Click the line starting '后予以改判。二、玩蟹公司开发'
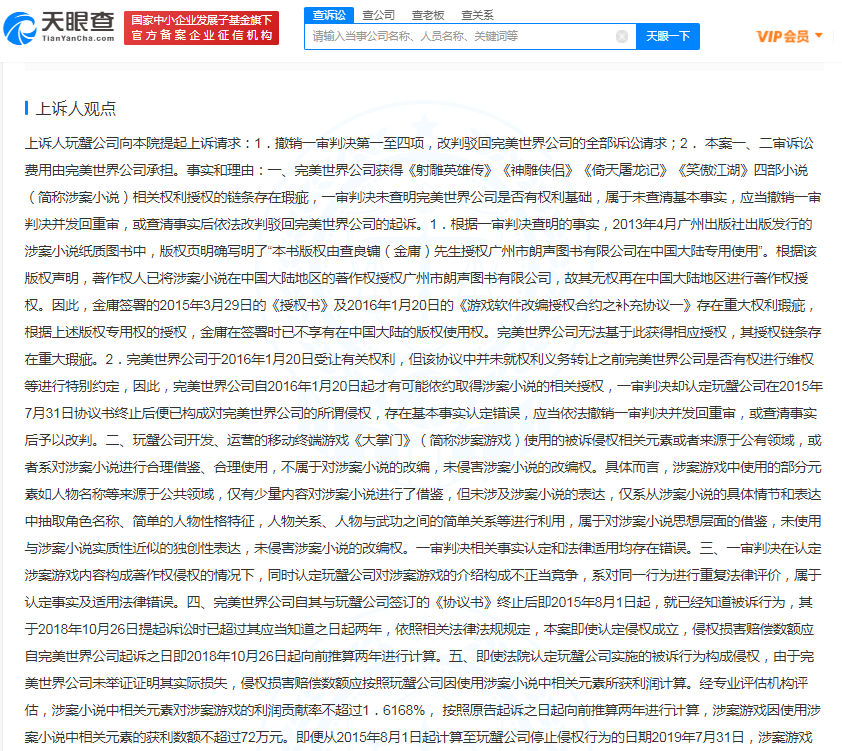Viewport: 842px width, 751px height. pos(423,440)
